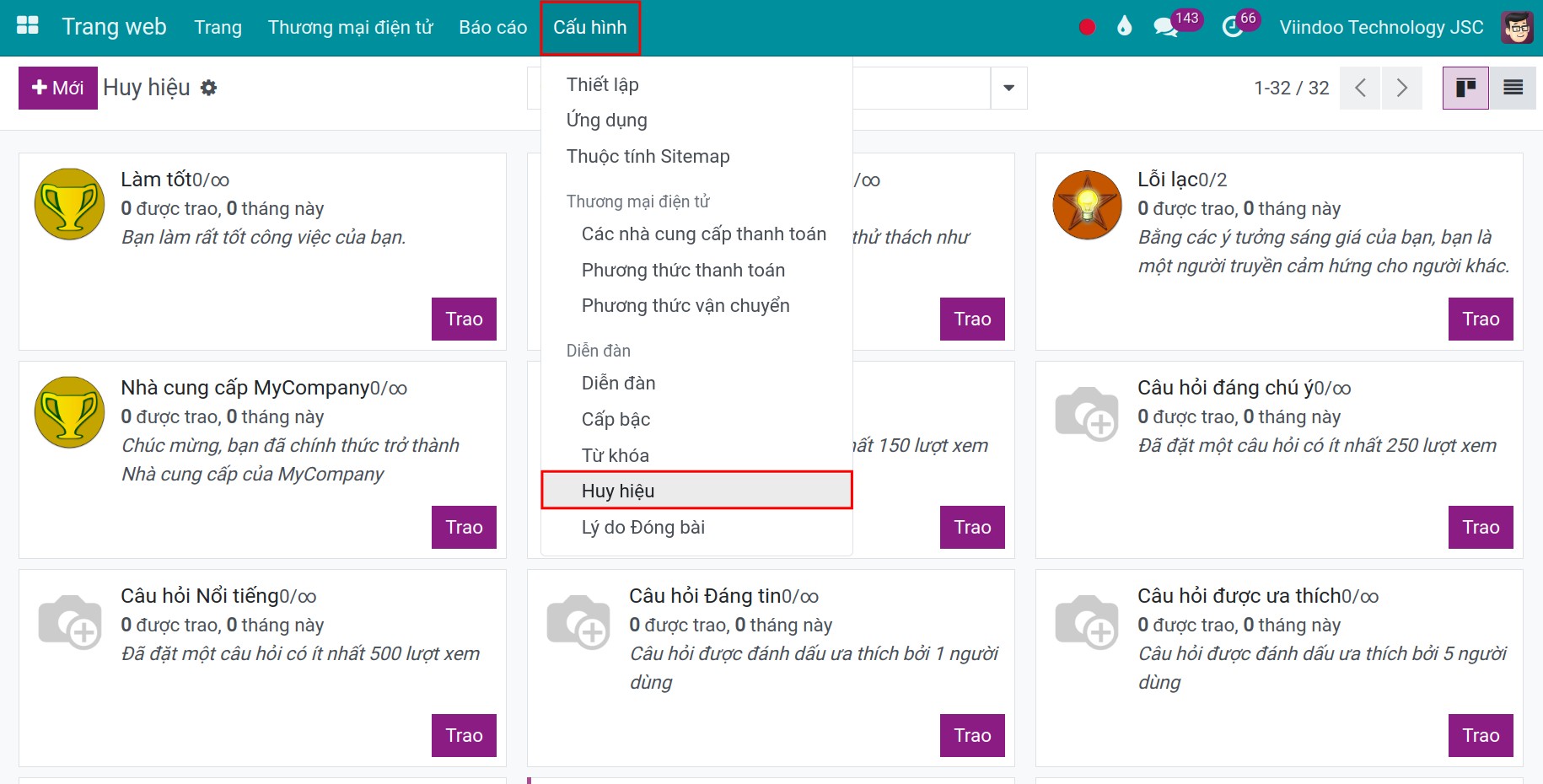Open the user avatar menu
This screenshot has height=784, width=1543.
1517,27
